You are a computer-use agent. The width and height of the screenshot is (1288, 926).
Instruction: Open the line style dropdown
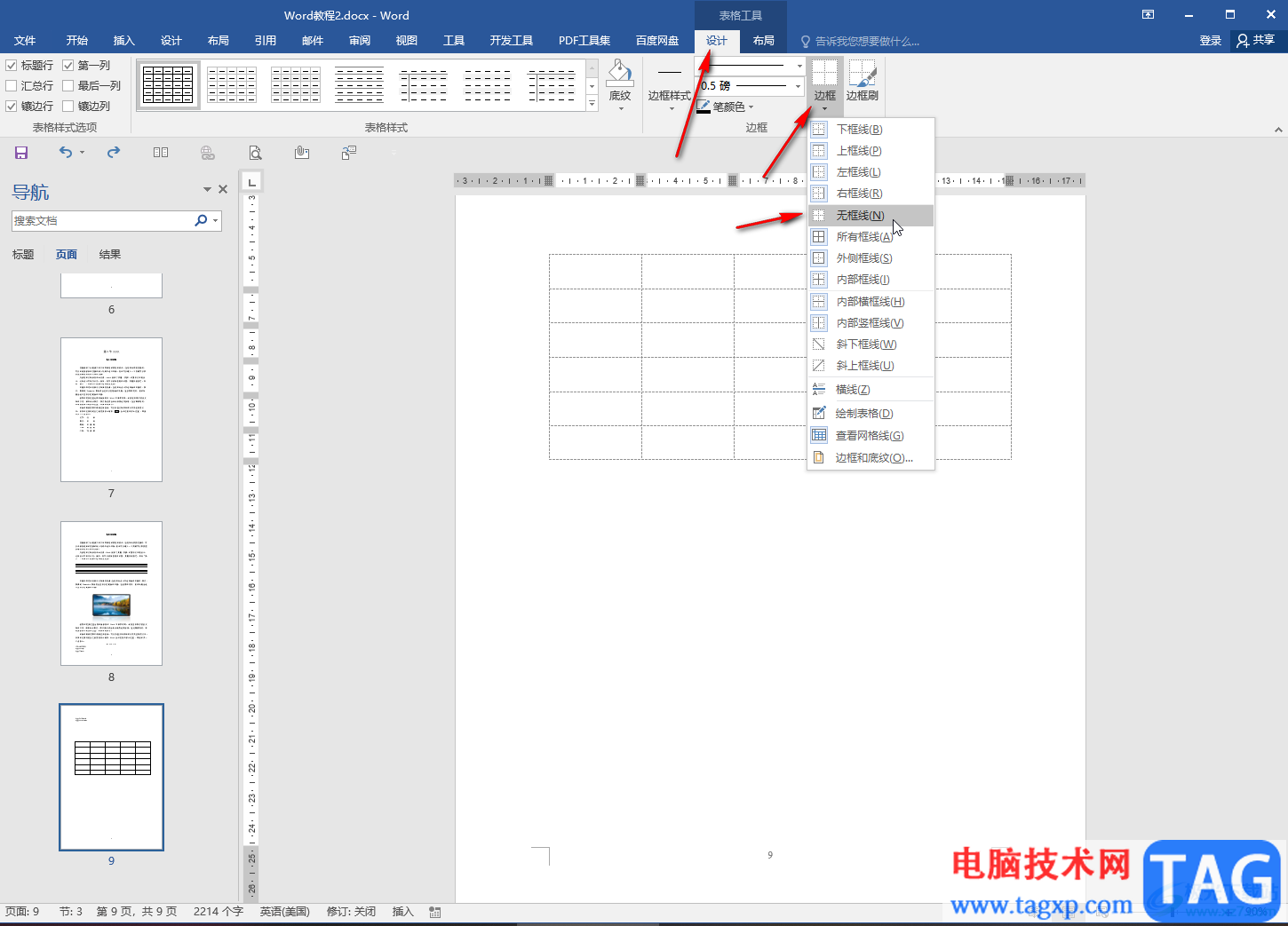click(799, 66)
